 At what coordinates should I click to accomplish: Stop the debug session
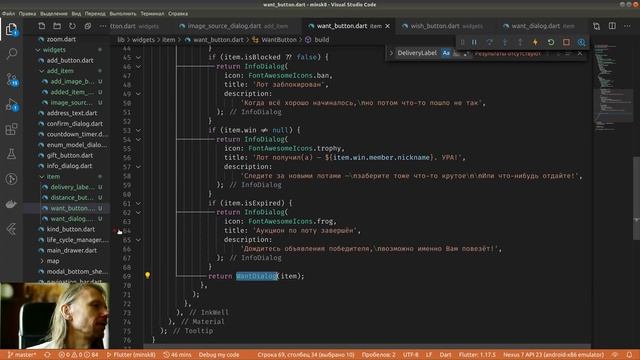pos(566,42)
